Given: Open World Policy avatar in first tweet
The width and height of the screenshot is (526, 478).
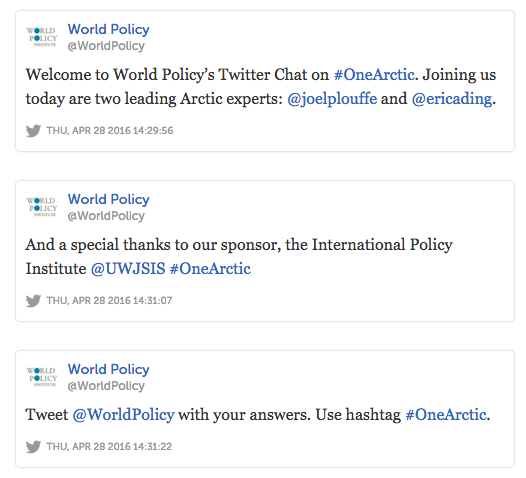Looking at the screenshot, I should (42, 37).
